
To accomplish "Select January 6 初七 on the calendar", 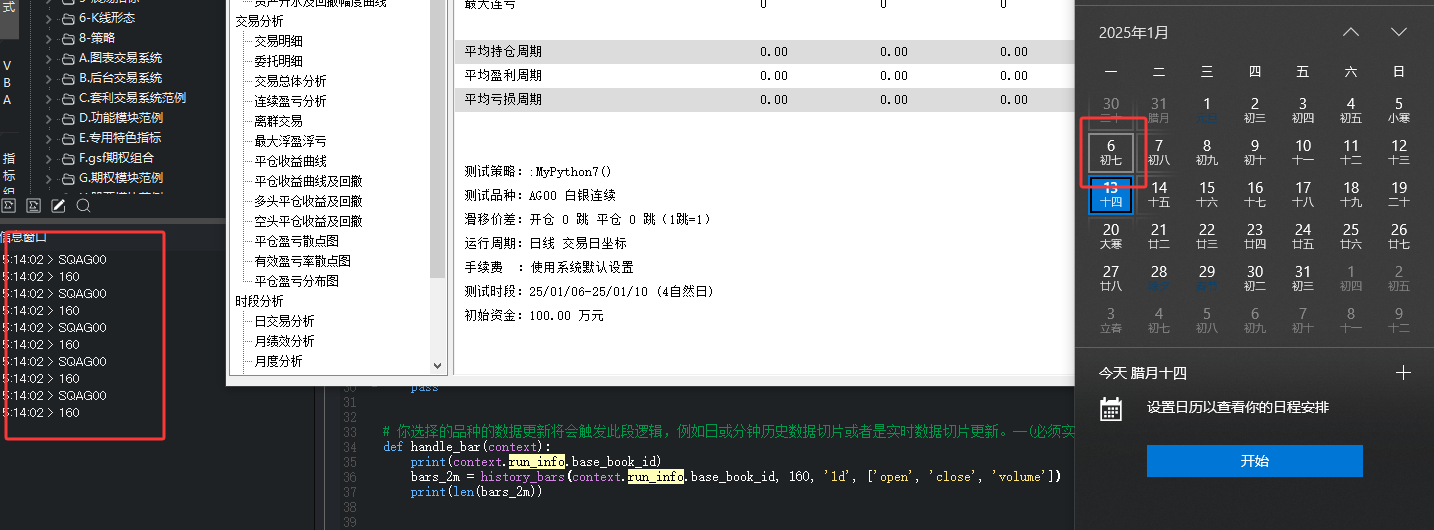I will click(x=1111, y=152).
